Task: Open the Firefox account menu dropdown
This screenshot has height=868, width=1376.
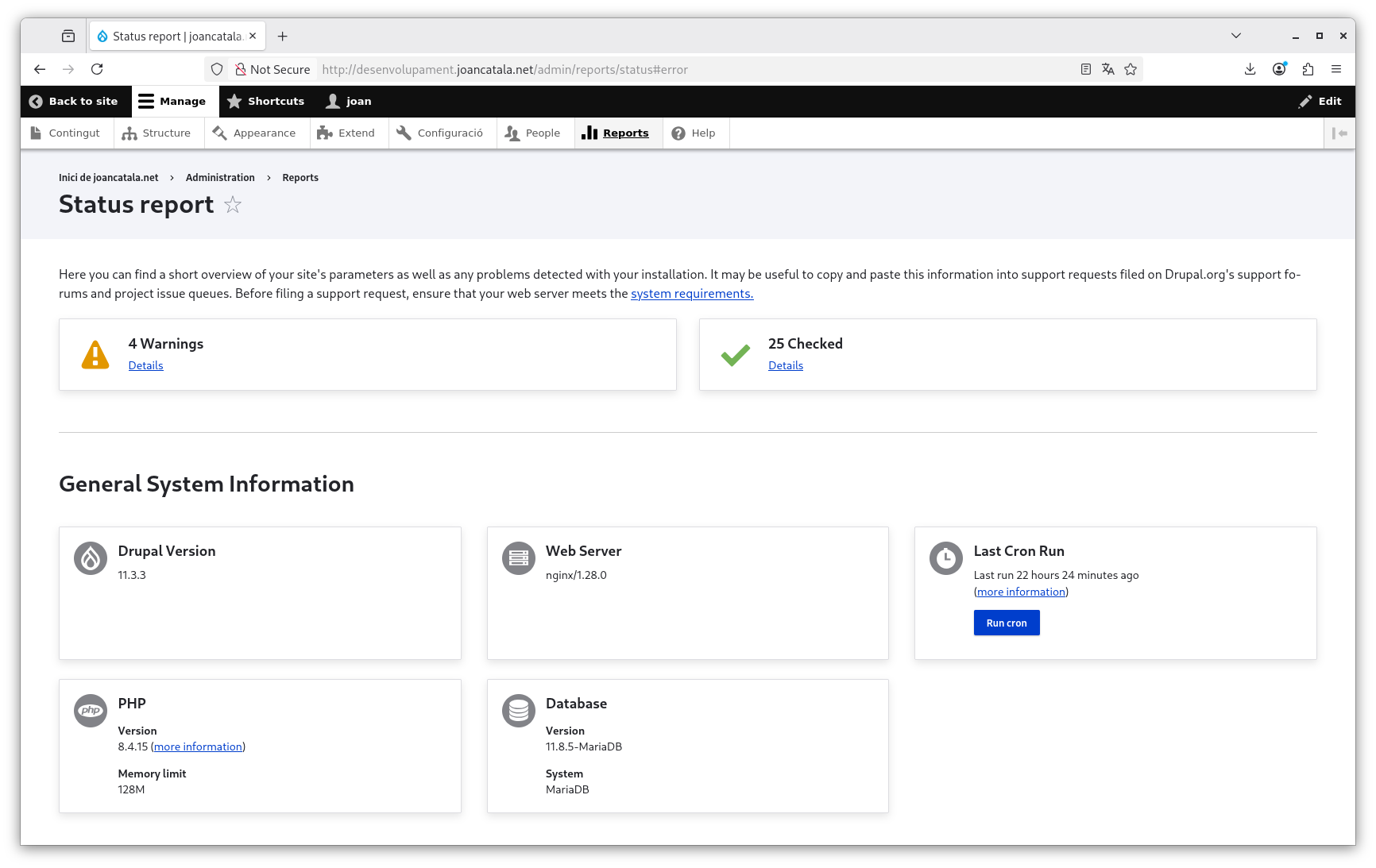Action: coord(1278,69)
